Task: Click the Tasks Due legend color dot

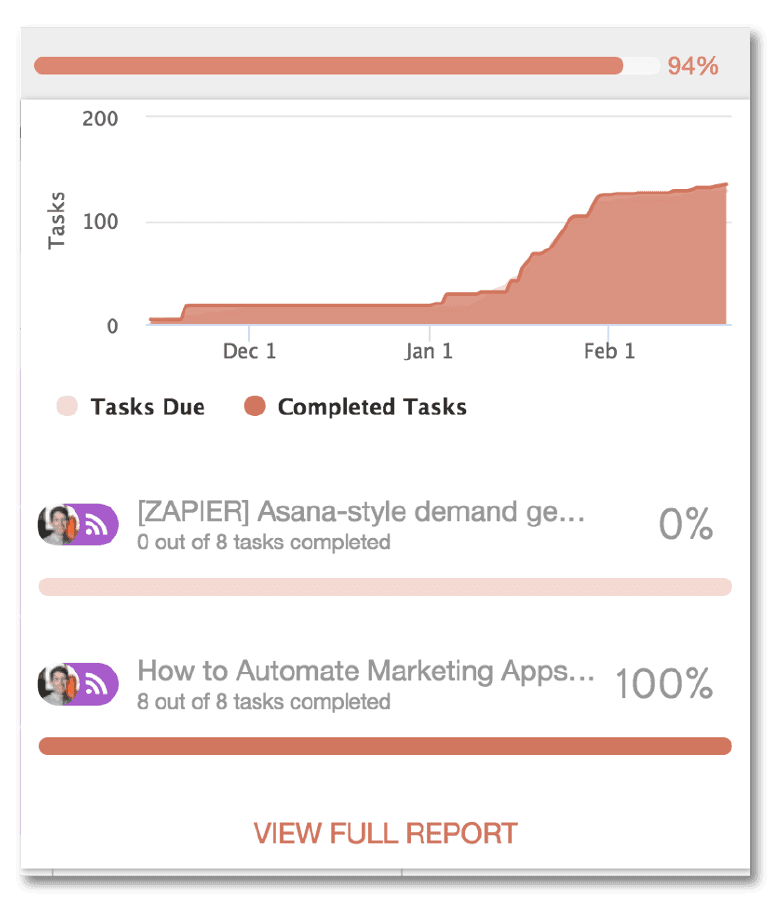Action: coord(67,407)
